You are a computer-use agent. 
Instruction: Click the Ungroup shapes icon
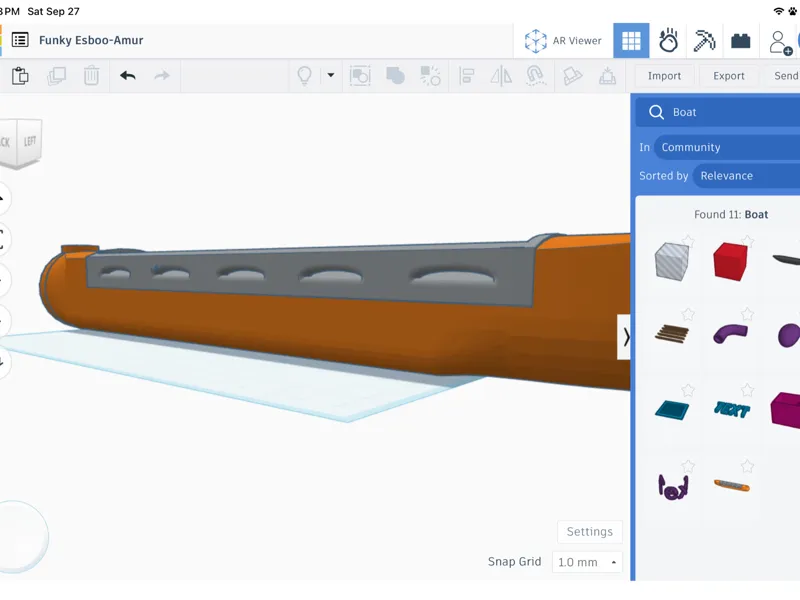coord(430,76)
